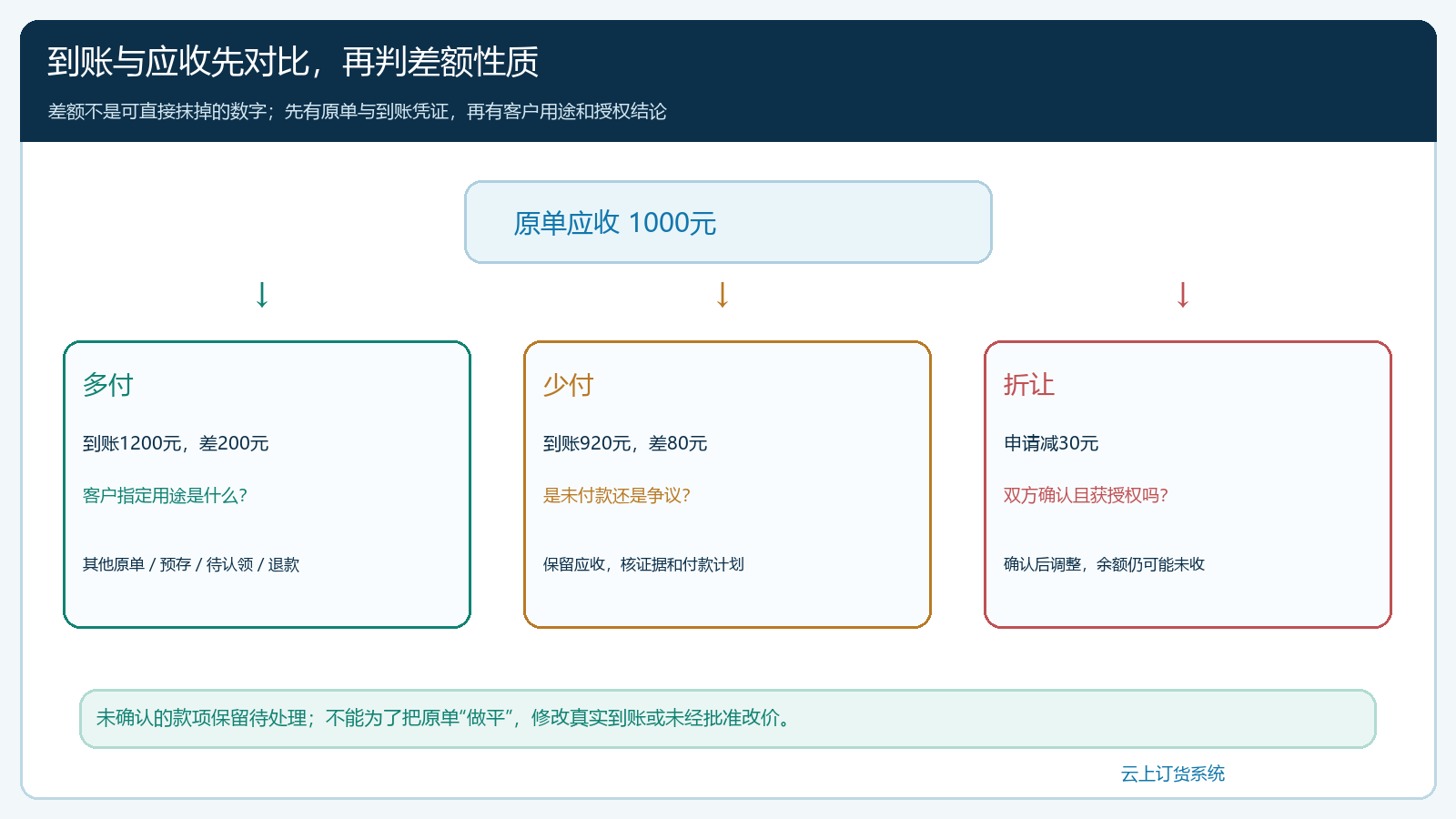Select text 申请减30元
Viewport: 1456px width, 819px height.
point(1051,443)
